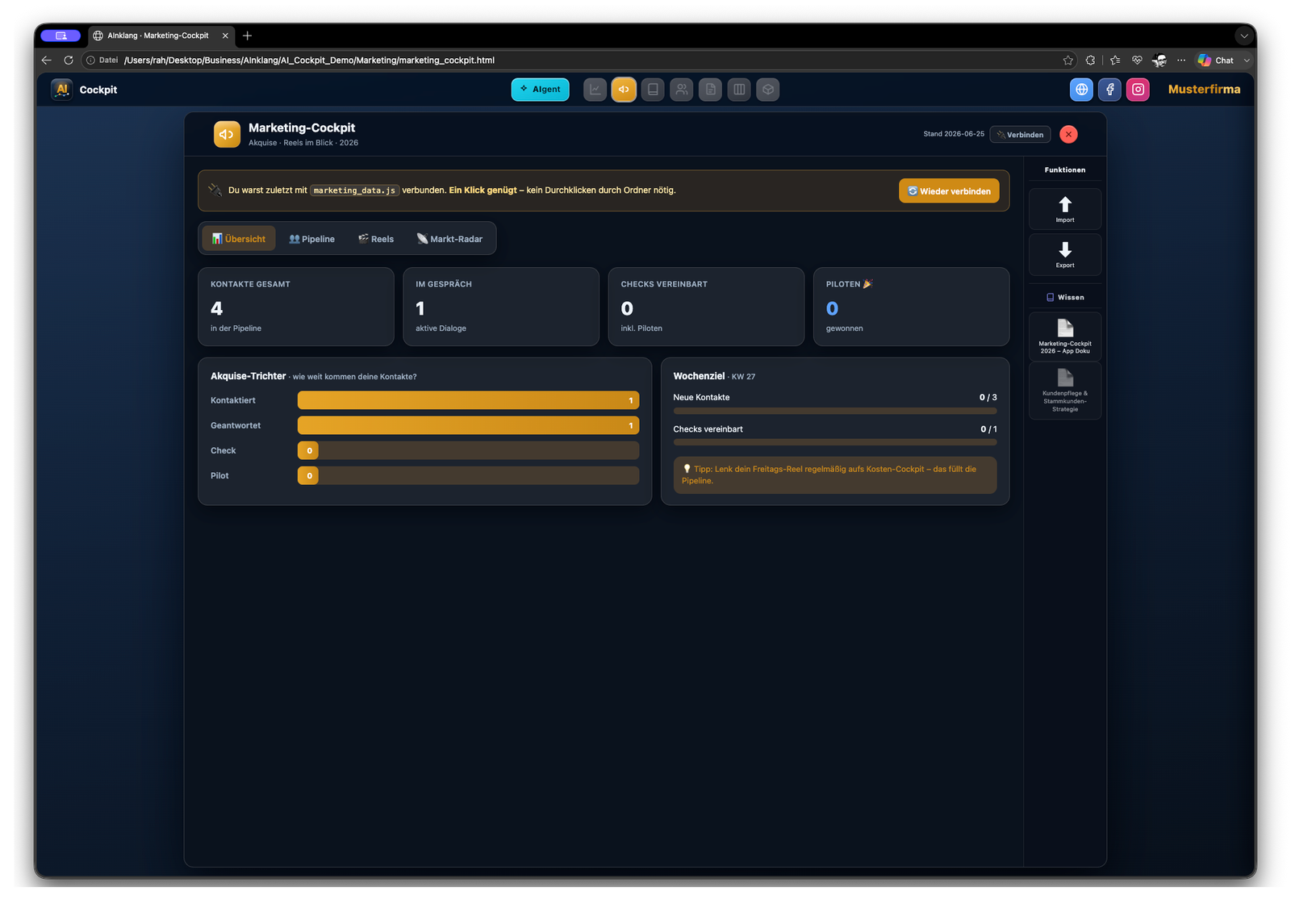Open the book module icon in top toolbar

click(653, 90)
